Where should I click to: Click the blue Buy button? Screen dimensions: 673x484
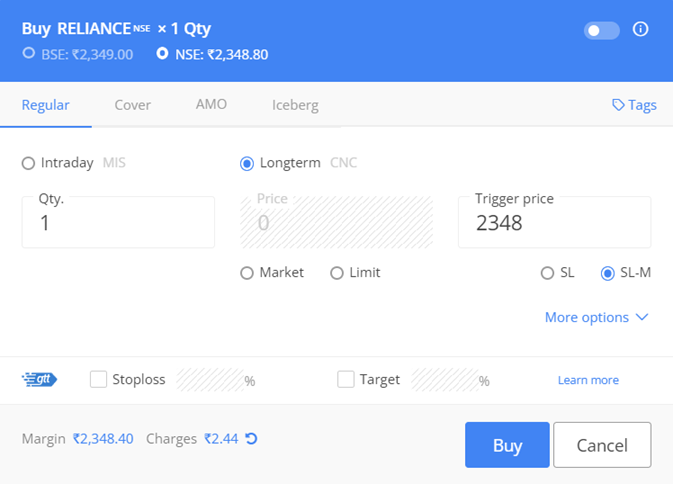click(507, 445)
